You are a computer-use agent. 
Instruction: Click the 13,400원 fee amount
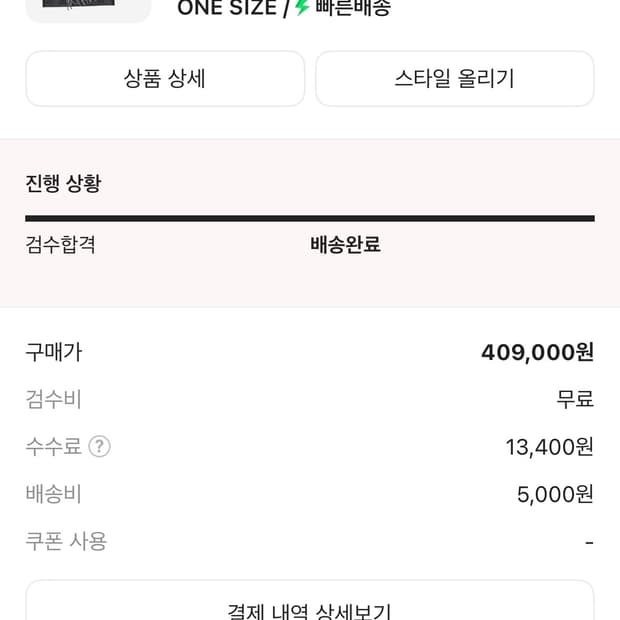(x=549, y=447)
